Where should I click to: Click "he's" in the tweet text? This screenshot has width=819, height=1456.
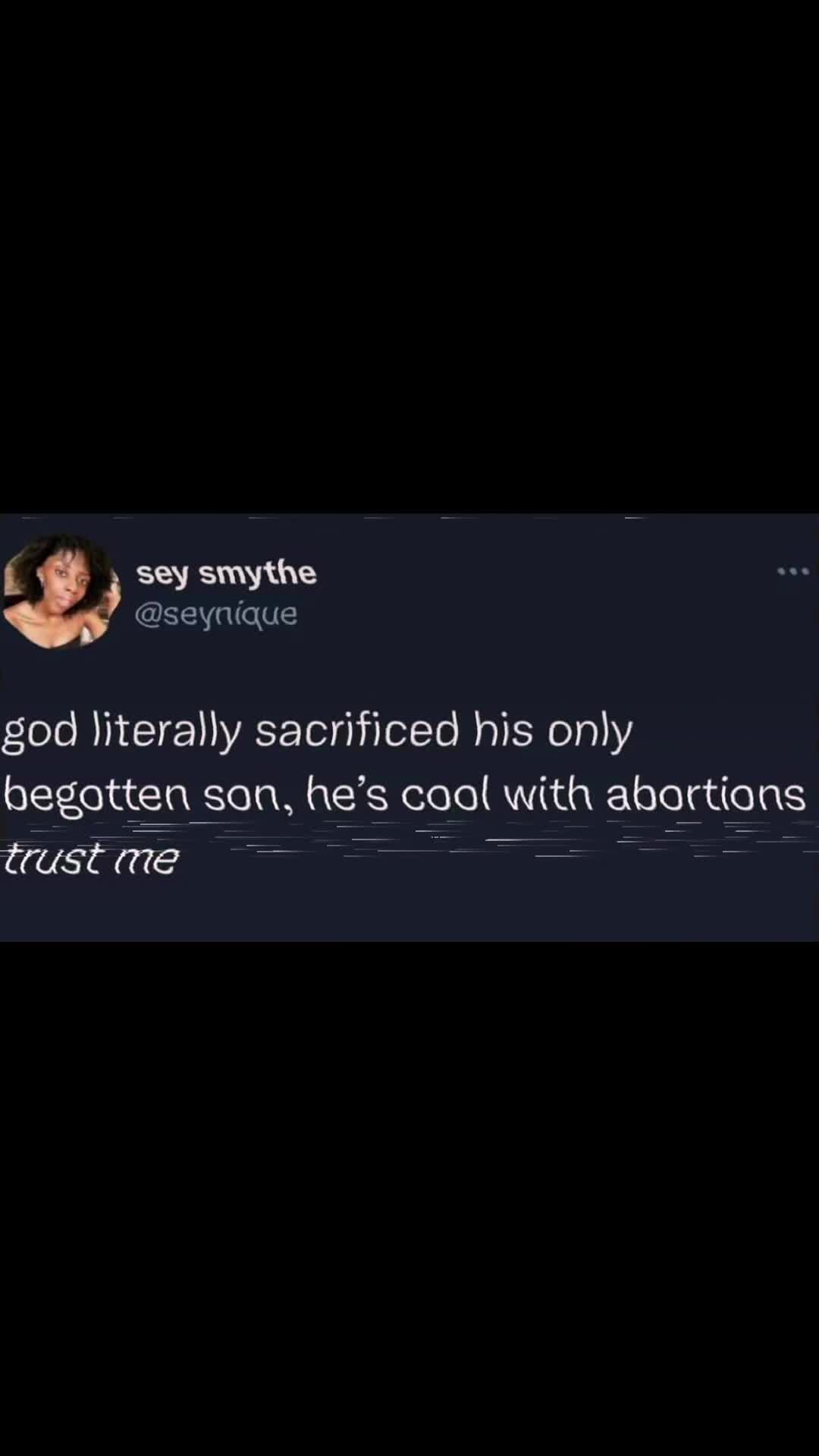(x=347, y=794)
